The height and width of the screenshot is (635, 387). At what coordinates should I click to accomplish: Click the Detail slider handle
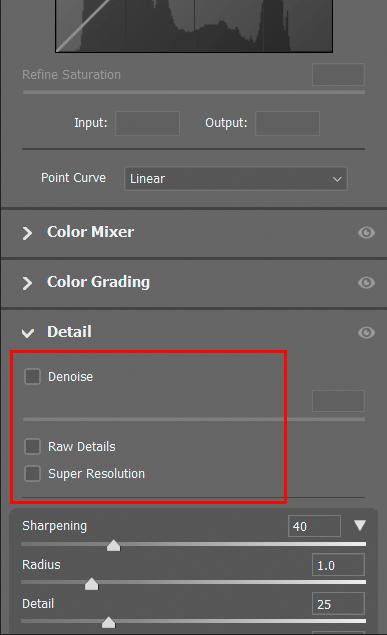click(x=108, y=622)
